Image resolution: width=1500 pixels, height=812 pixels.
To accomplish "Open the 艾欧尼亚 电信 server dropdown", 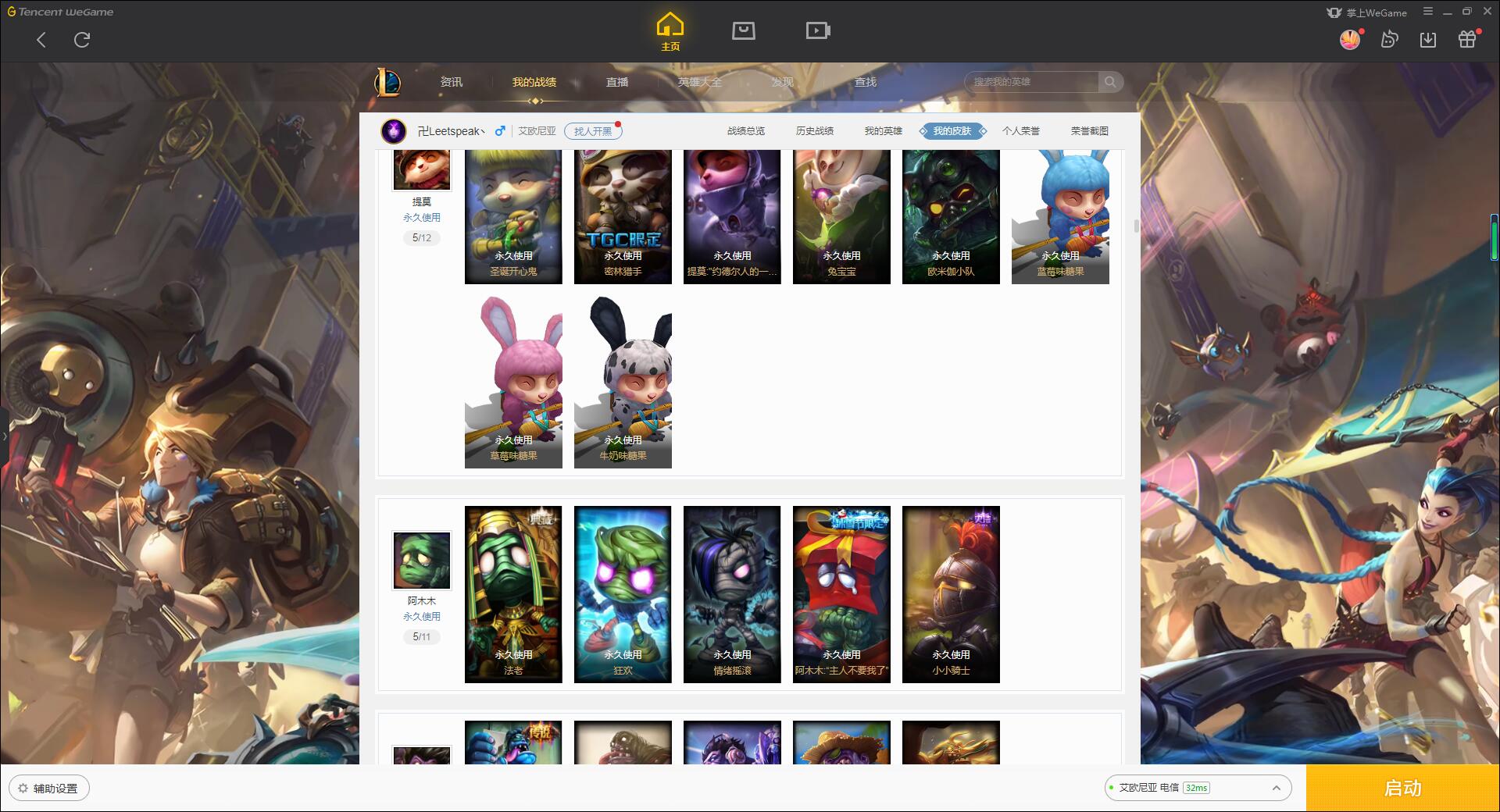I will [x=1198, y=788].
